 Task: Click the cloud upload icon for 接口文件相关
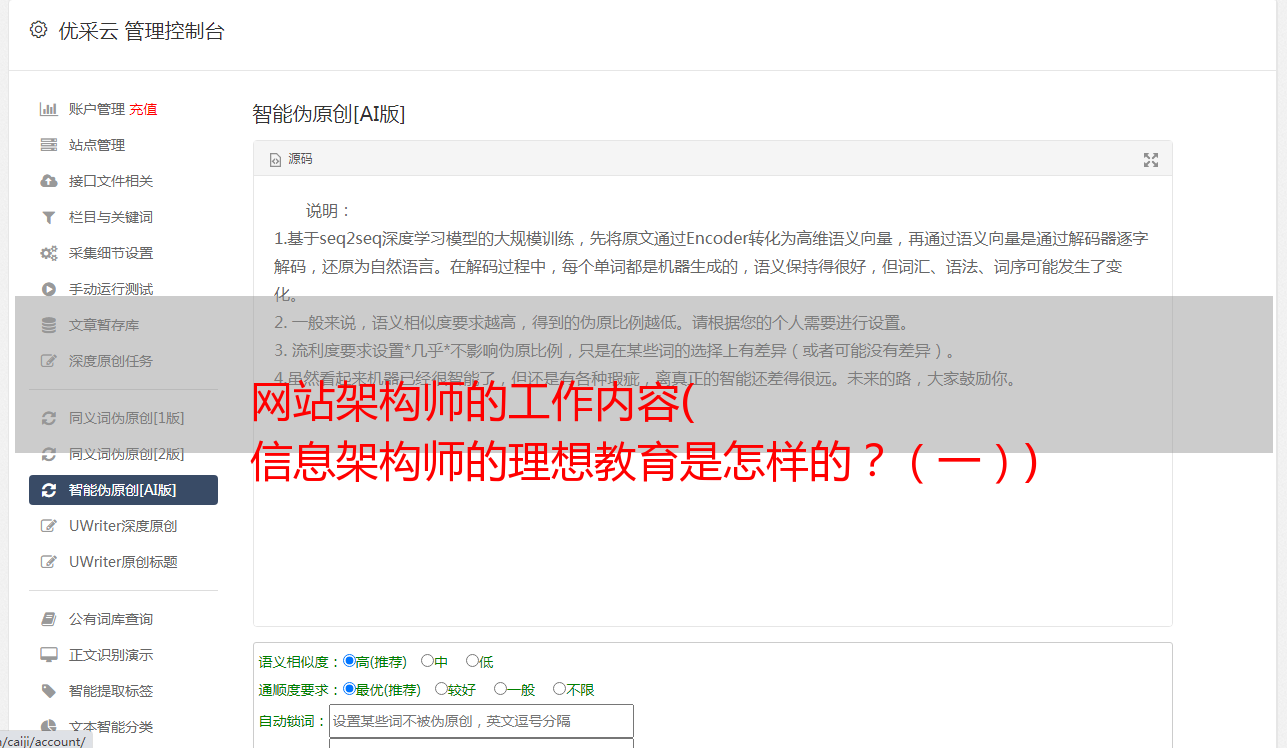pyautogui.click(x=48, y=181)
